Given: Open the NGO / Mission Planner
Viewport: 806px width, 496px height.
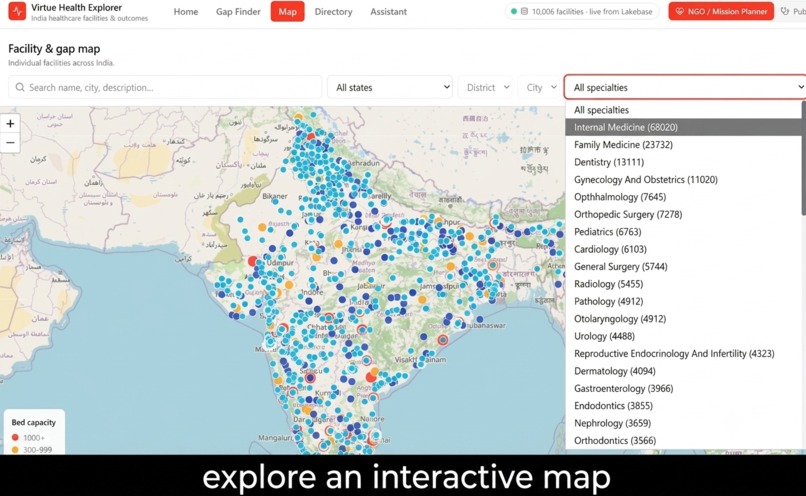Looking at the screenshot, I should (x=721, y=11).
